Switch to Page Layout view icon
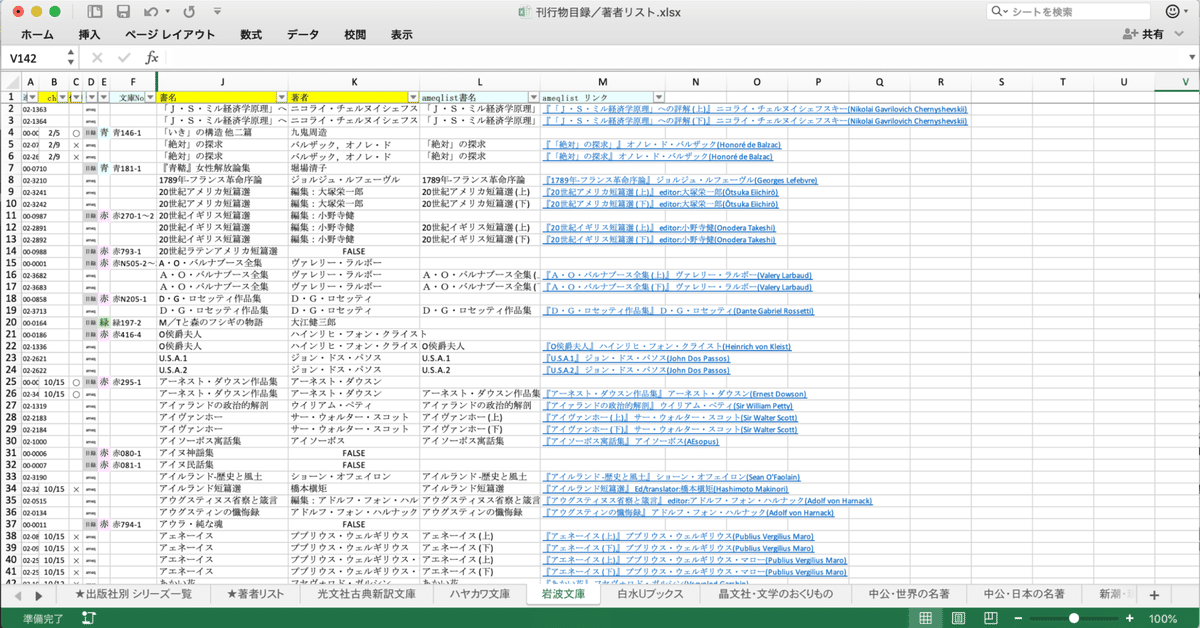The image size is (1200, 628). pyautogui.click(x=958, y=619)
